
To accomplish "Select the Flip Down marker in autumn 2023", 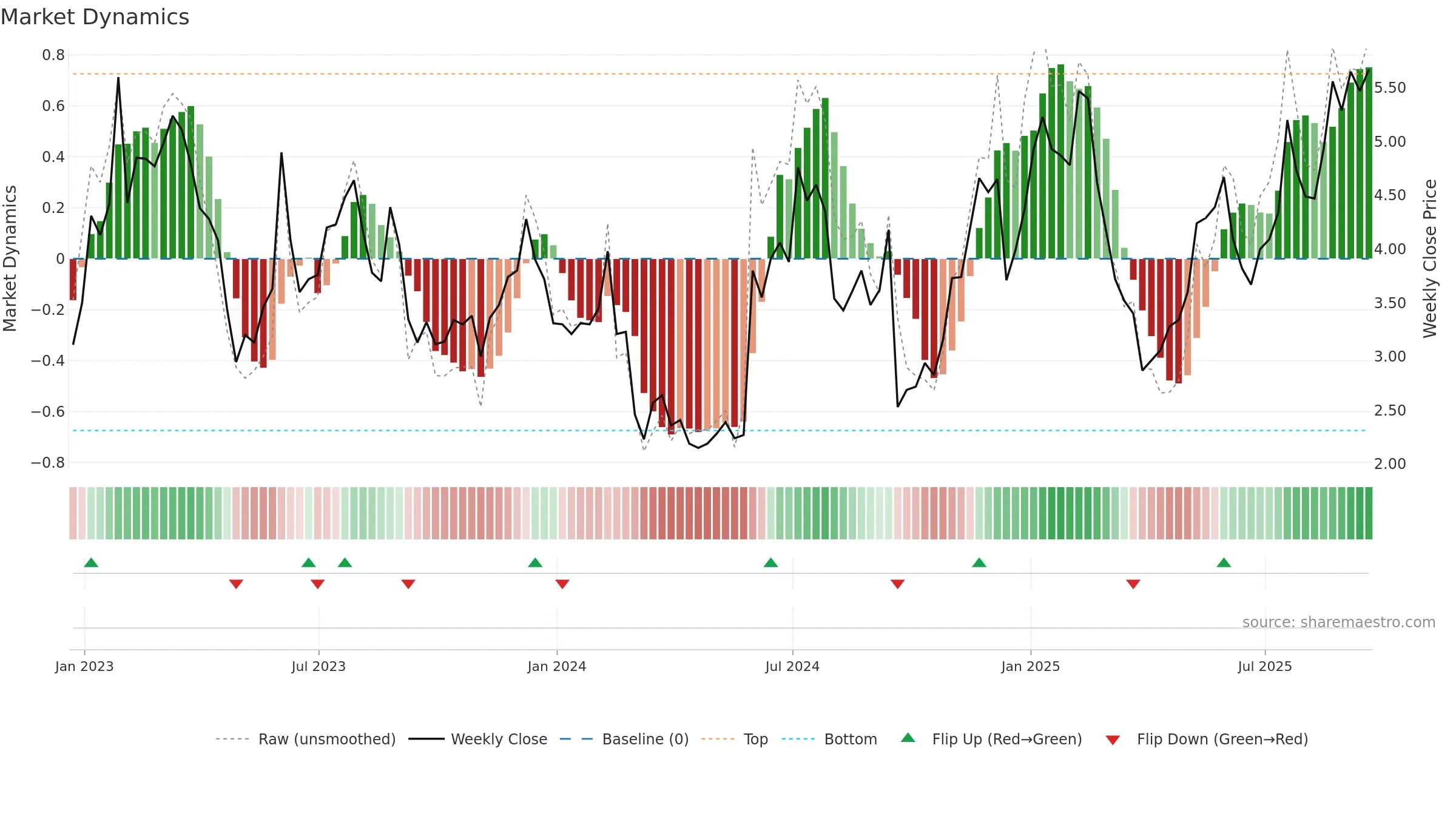I will pyautogui.click(x=408, y=584).
